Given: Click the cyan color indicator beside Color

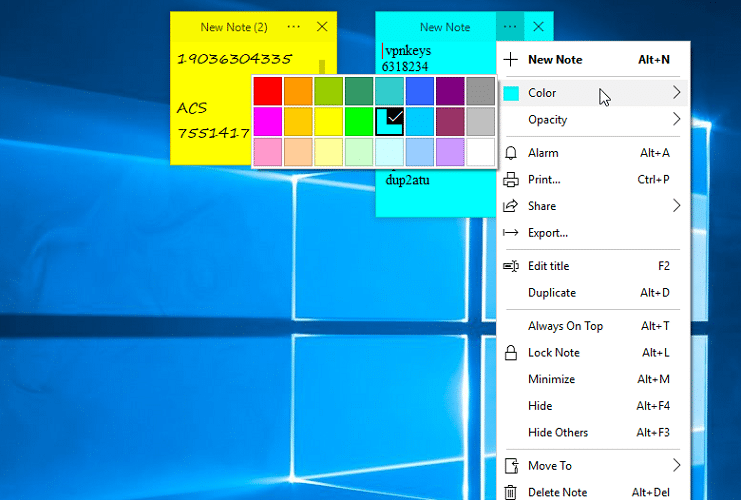Looking at the screenshot, I should [511, 93].
